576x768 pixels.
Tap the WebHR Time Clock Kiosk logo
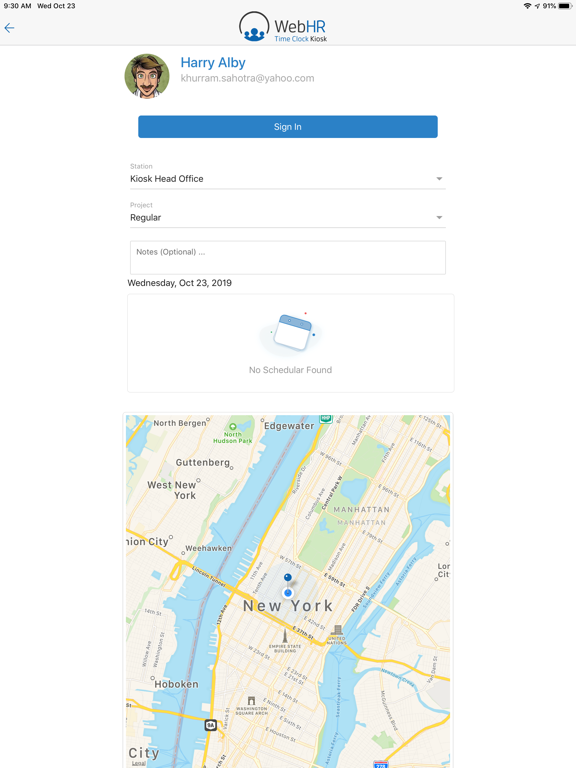click(x=283, y=26)
